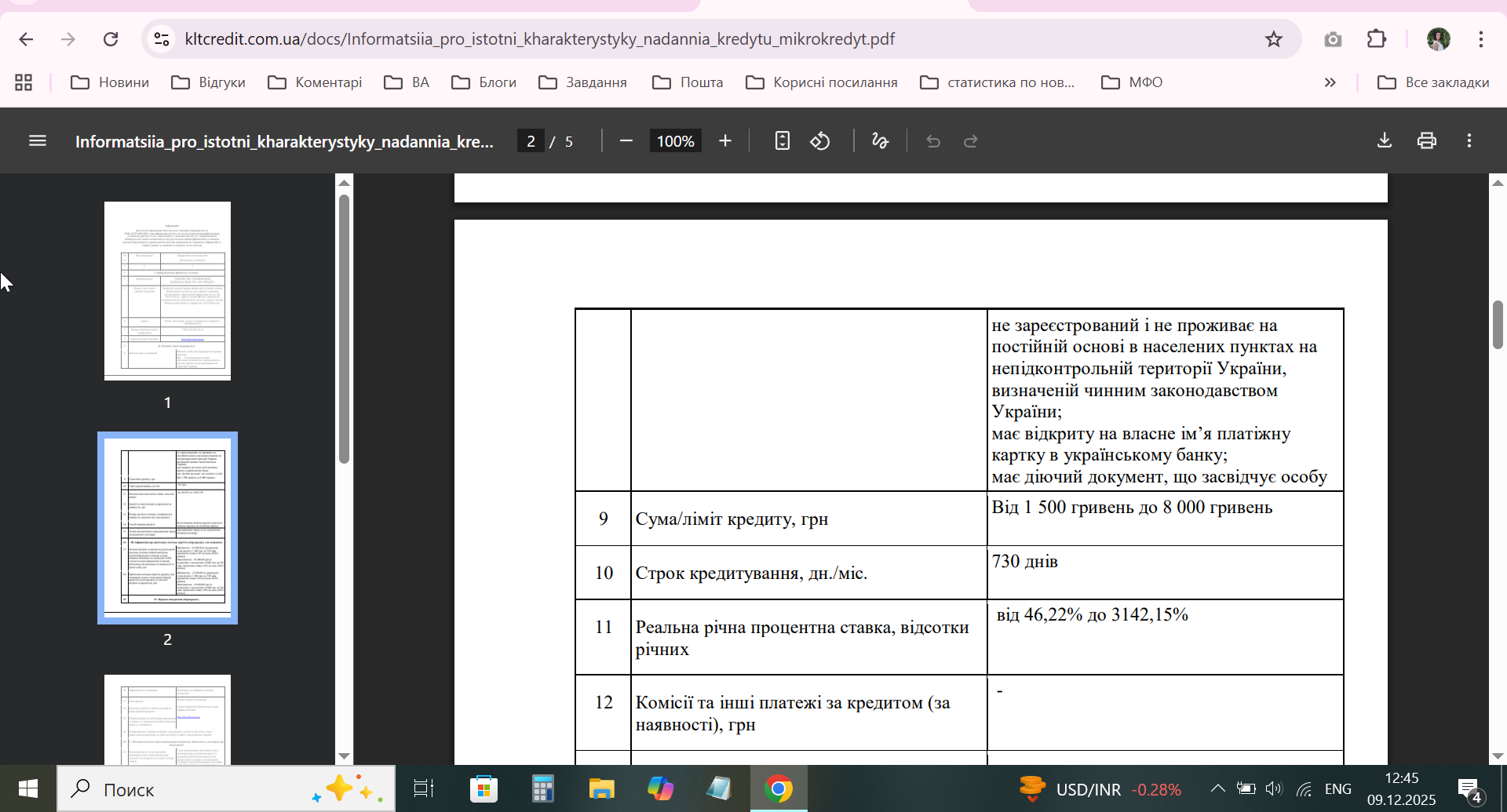Open the Завдання bookmarks folder
This screenshot has width=1507, height=812.
pos(583,82)
